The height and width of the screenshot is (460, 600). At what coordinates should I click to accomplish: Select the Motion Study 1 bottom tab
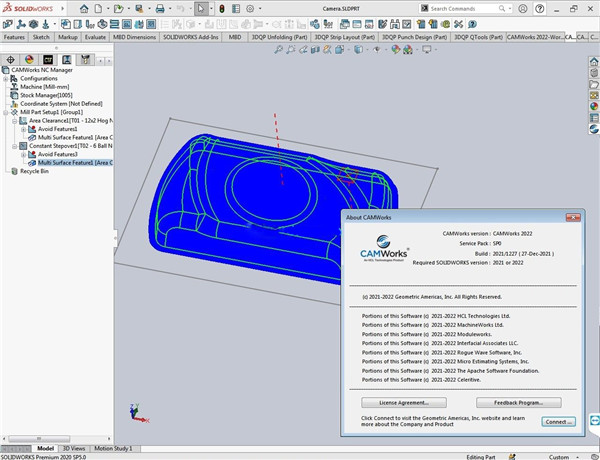pos(112,449)
